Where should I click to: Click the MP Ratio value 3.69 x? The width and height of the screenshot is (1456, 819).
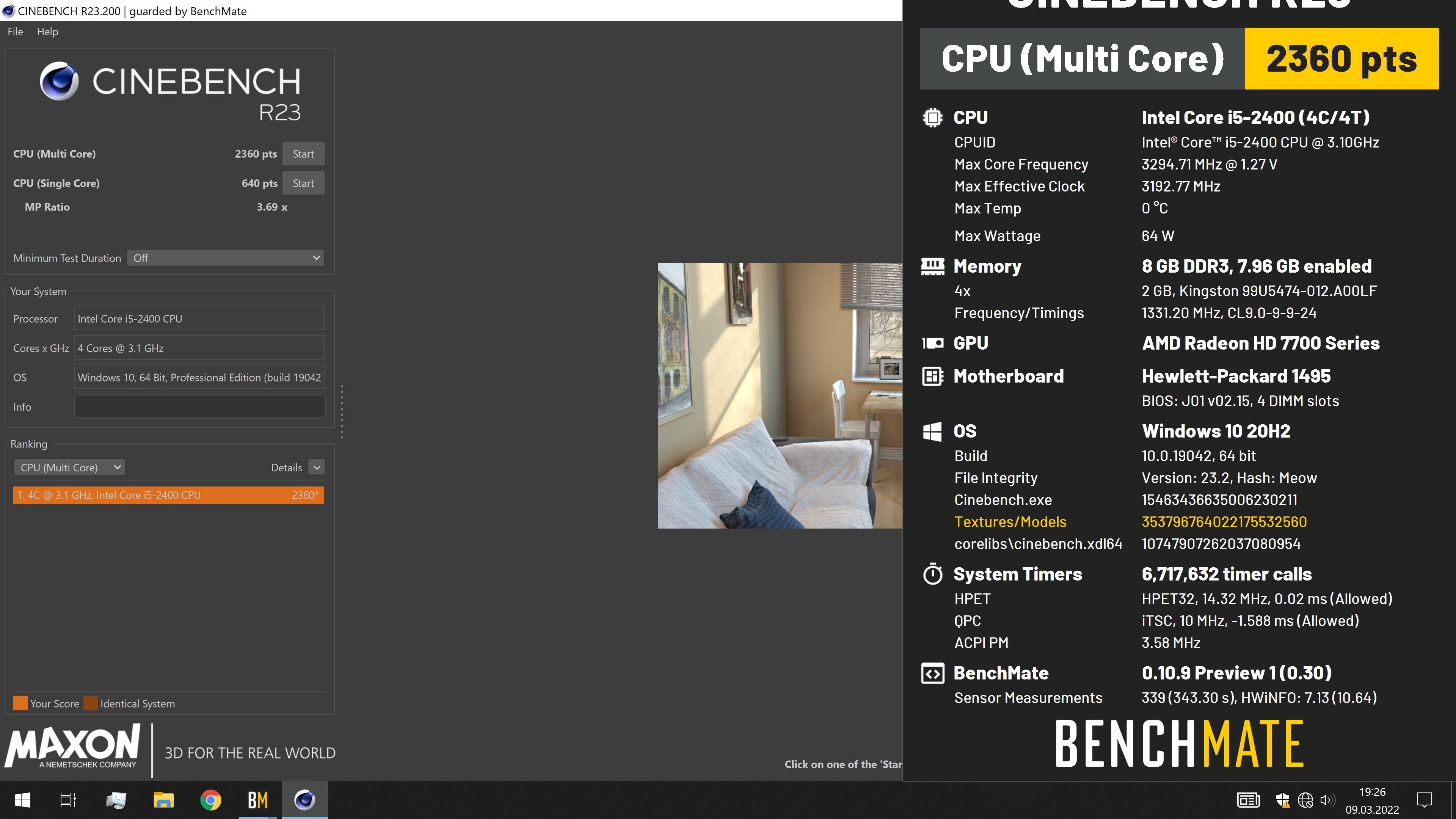272,207
